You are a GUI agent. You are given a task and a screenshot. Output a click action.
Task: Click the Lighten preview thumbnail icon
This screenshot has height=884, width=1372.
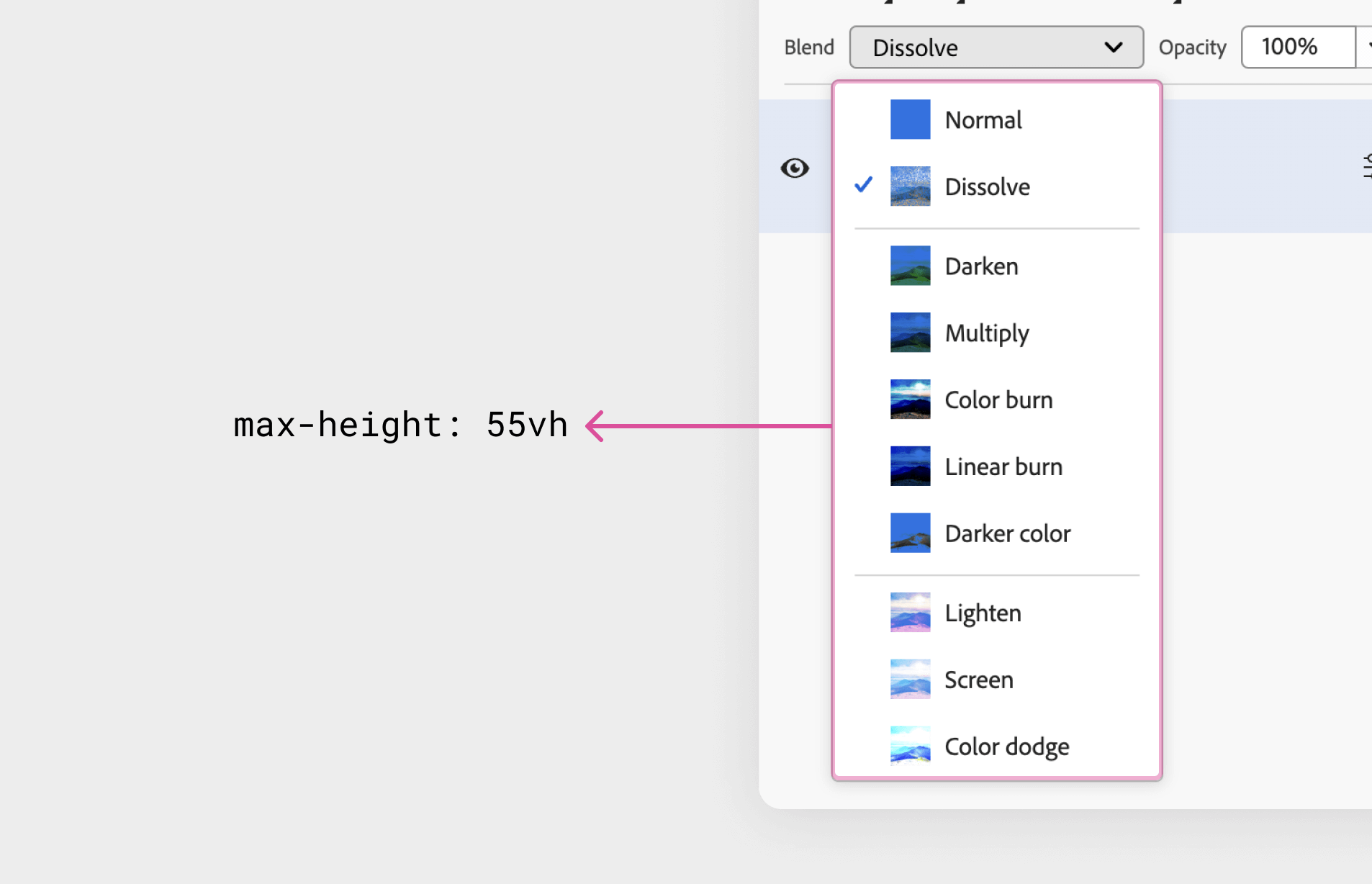coord(910,613)
